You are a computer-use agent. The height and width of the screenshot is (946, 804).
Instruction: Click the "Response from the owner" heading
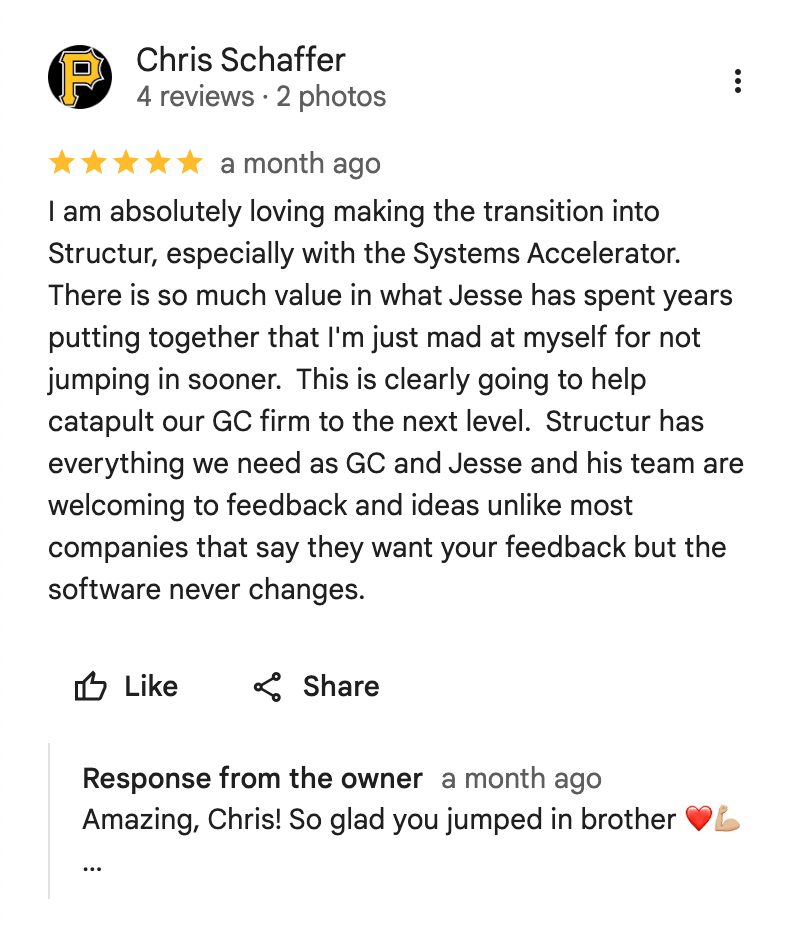click(252, 779)
